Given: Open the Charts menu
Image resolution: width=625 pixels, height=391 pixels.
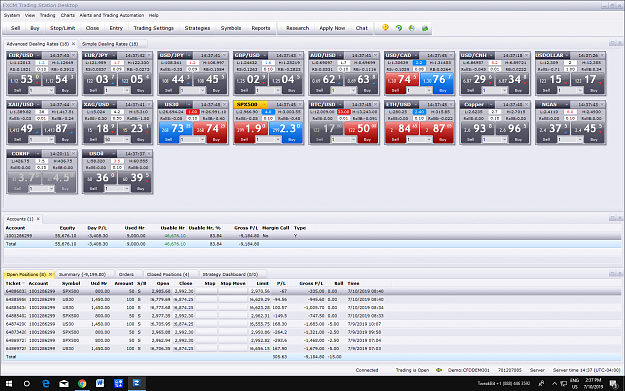Looking at the screenshot, I should pos(67,15).
